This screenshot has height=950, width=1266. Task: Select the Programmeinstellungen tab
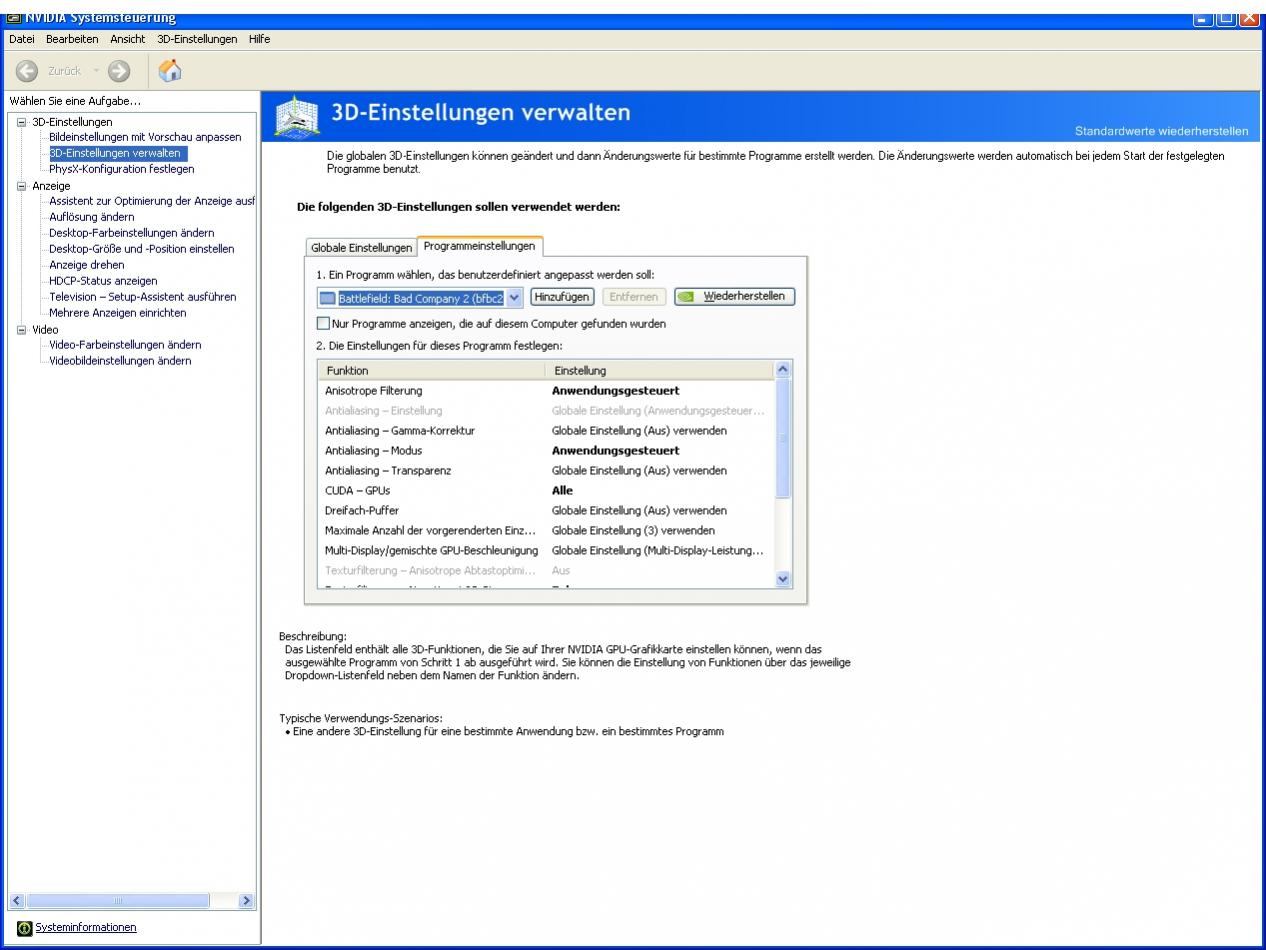479,245
